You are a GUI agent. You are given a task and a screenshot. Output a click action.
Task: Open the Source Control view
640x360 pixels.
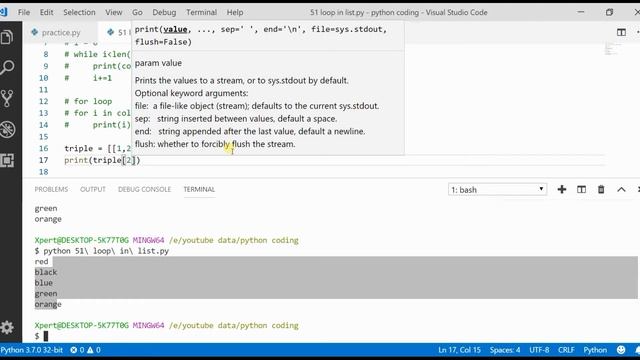[x=7, y=98]
